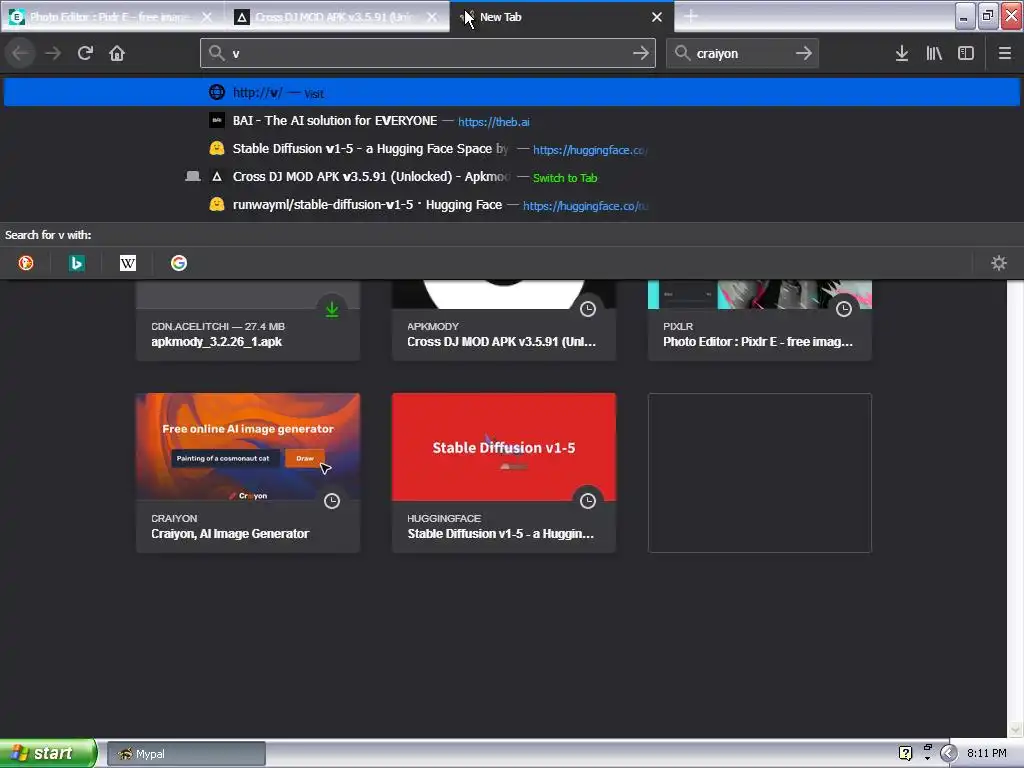Close the Photo Editor Pixlr E tab

point(207,17)
